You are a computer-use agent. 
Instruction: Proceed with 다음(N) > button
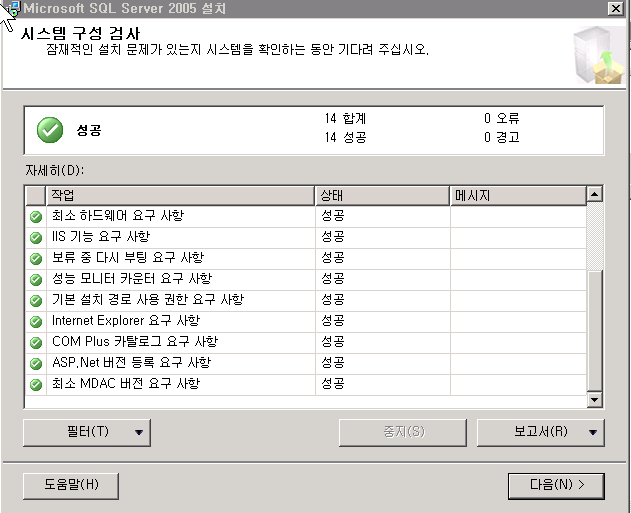[x=556, y=486]
